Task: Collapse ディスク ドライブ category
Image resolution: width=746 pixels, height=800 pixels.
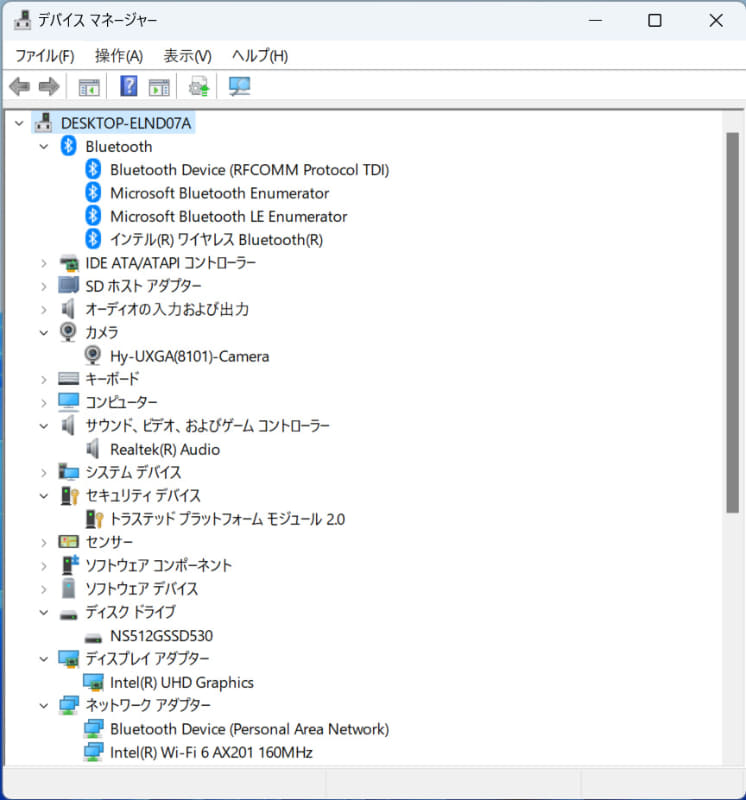Action: click(x=44, y=612)
